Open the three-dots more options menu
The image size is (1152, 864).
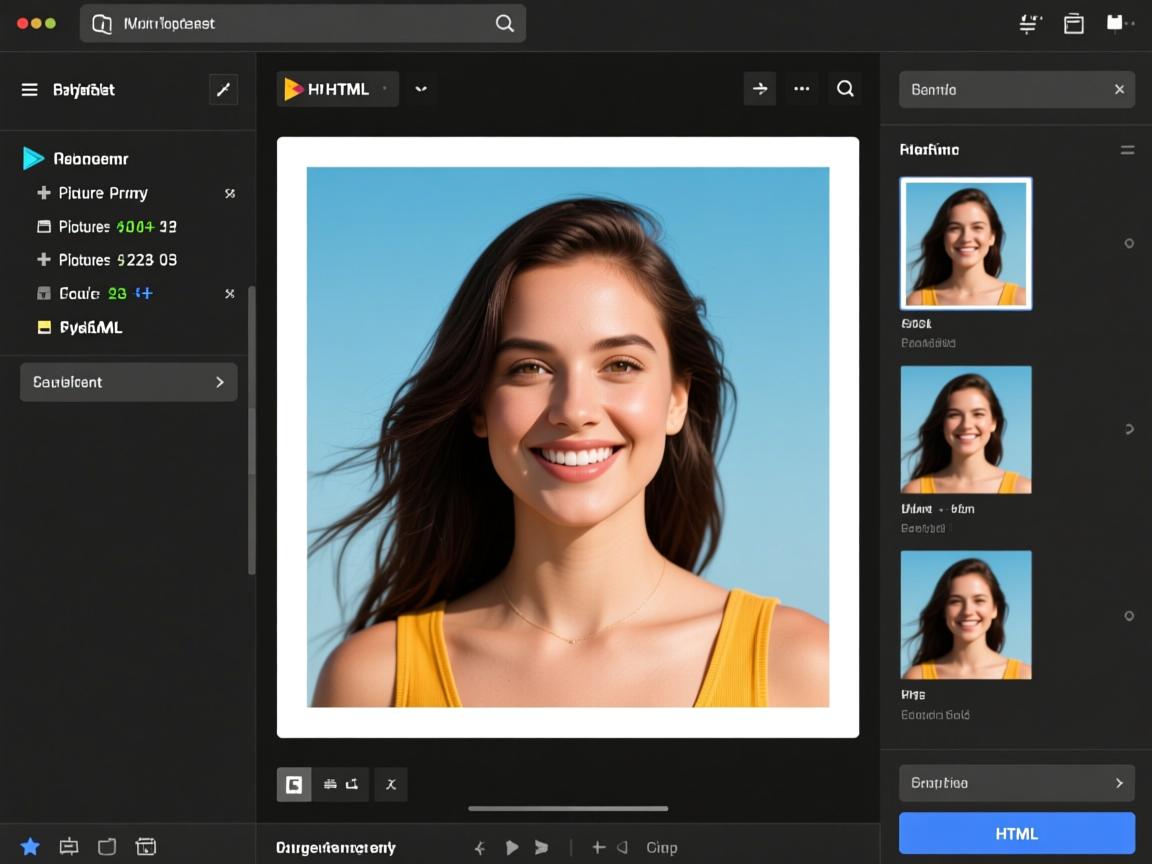coord(801,89)
